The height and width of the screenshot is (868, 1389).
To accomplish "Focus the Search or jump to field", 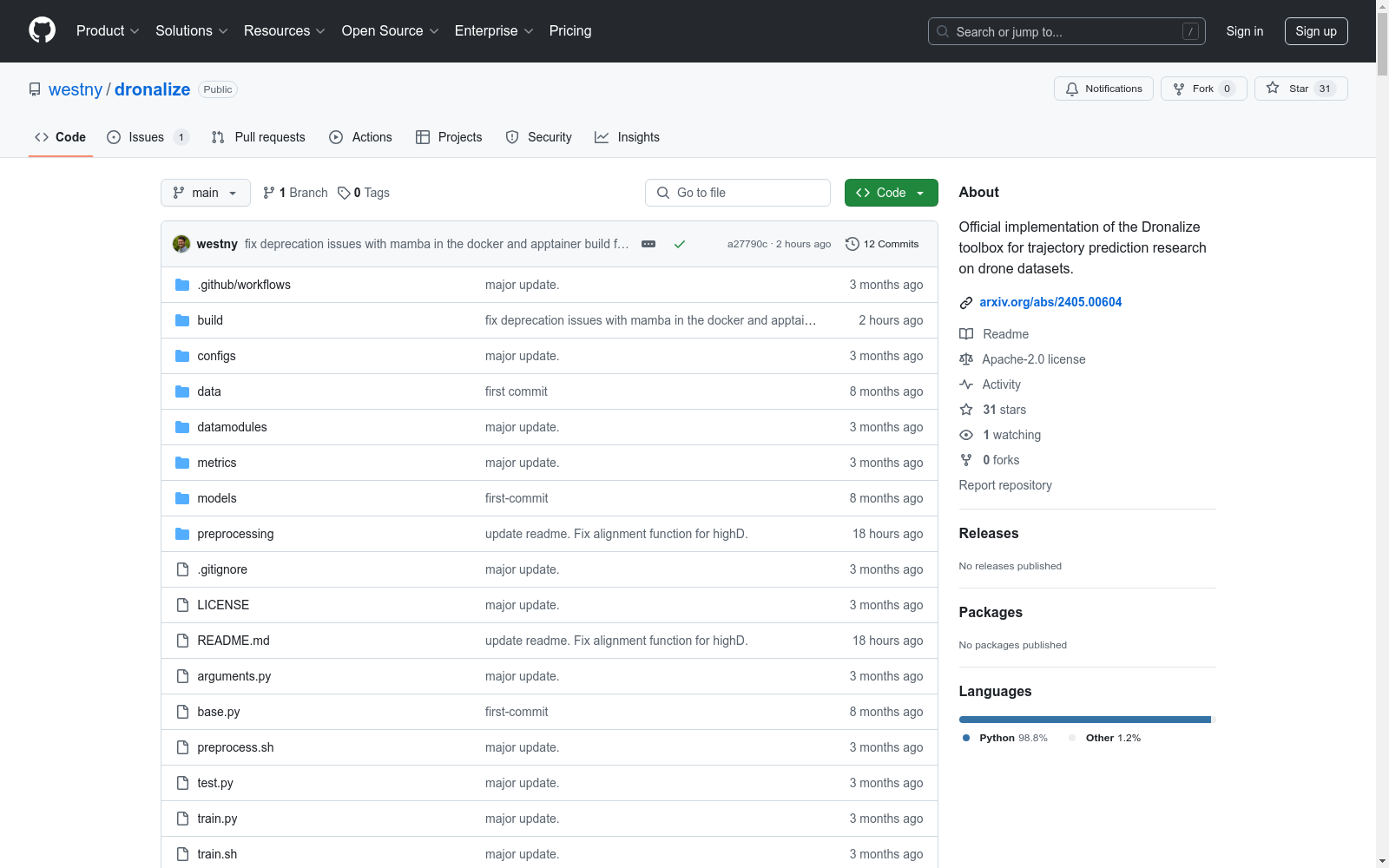I will 1067,31.
